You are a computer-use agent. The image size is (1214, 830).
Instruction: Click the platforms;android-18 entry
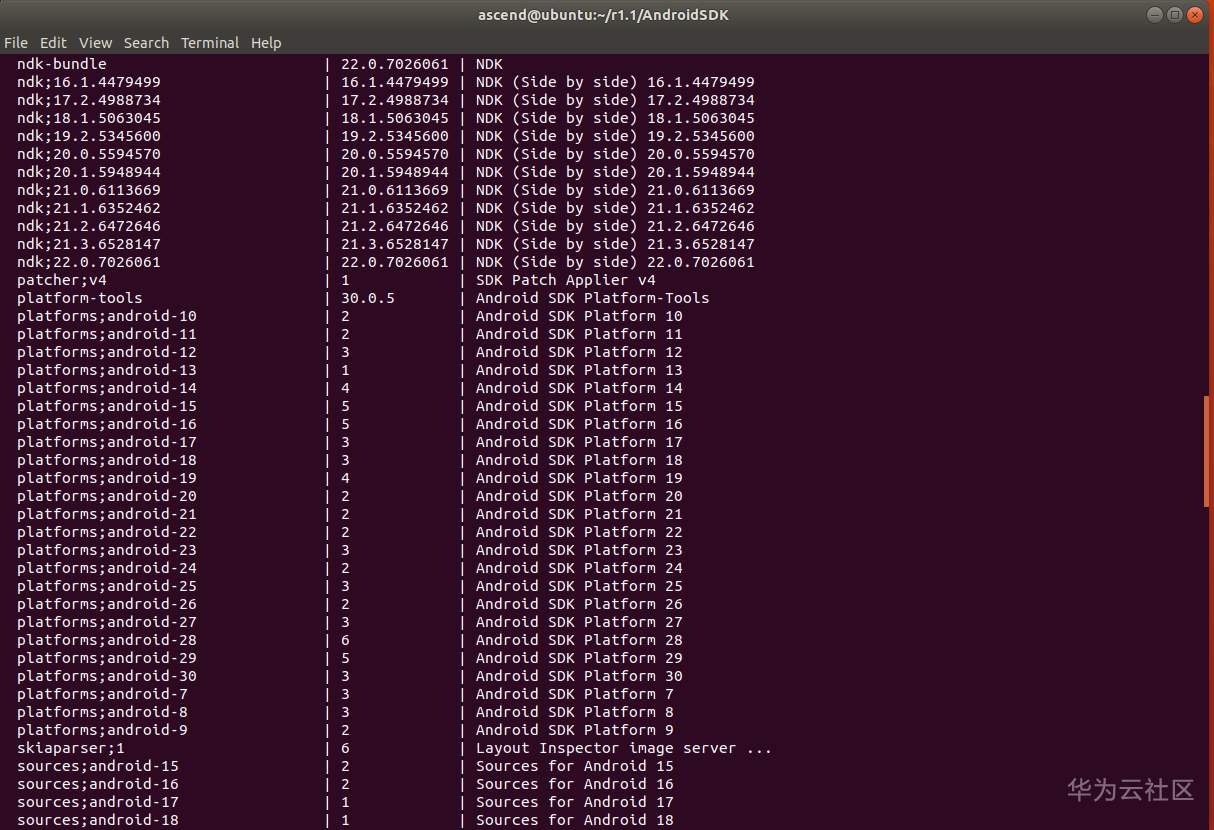point(107,460)
